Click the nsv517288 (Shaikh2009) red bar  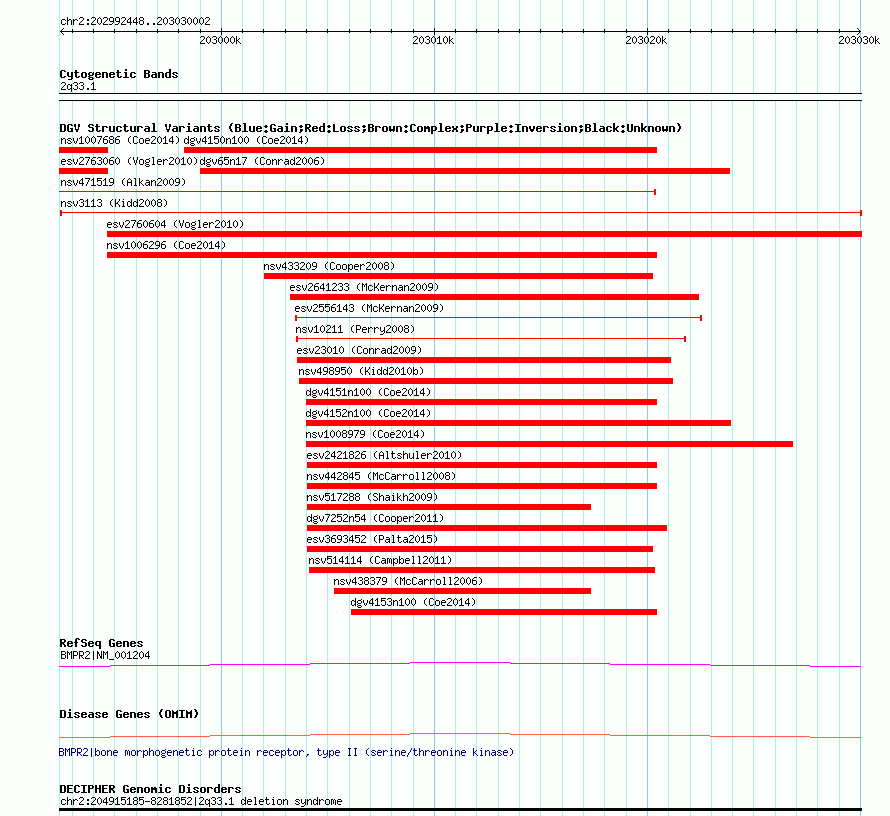coord(448,507)
